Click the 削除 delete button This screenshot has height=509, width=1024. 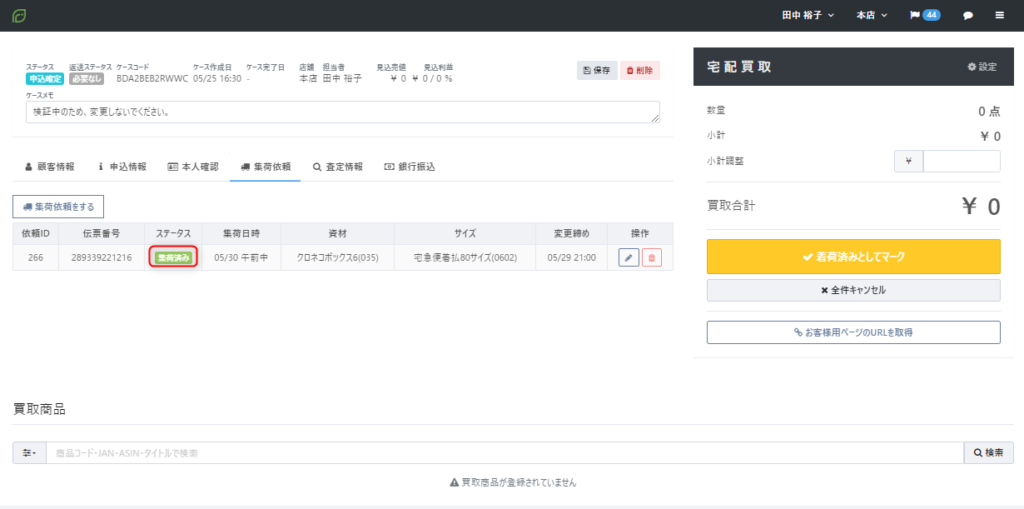640,71
